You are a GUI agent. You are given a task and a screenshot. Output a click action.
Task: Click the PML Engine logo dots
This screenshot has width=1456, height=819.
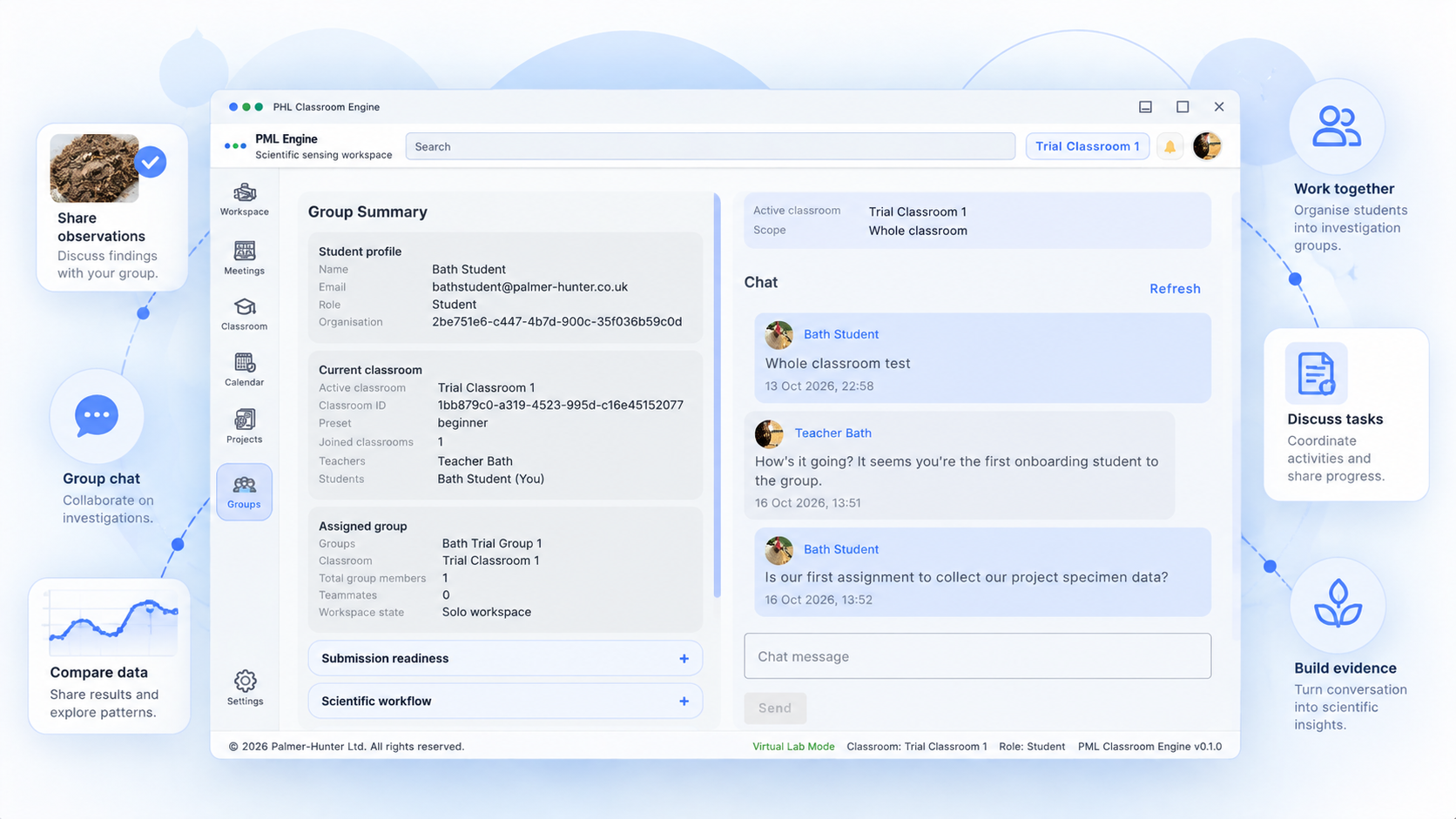[235, 146]
